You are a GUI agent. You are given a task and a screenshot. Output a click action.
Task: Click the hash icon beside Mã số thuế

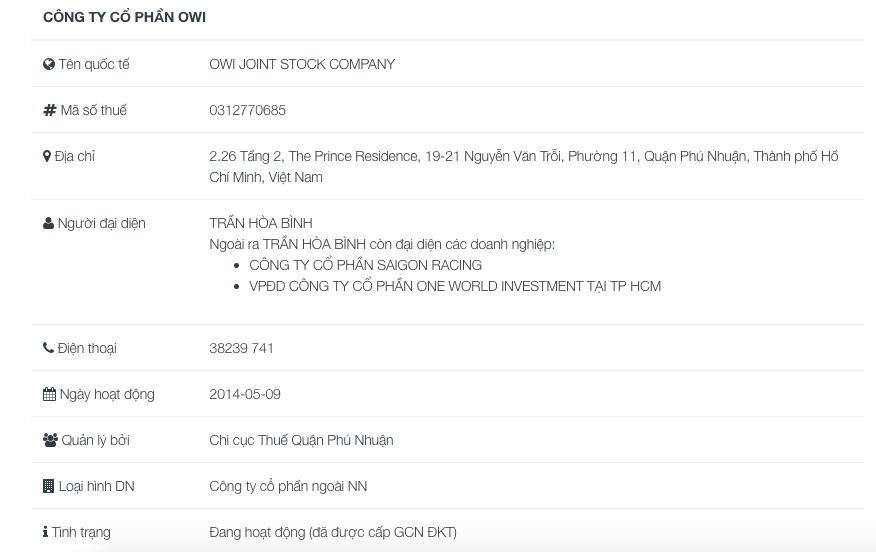click(49, 110)
